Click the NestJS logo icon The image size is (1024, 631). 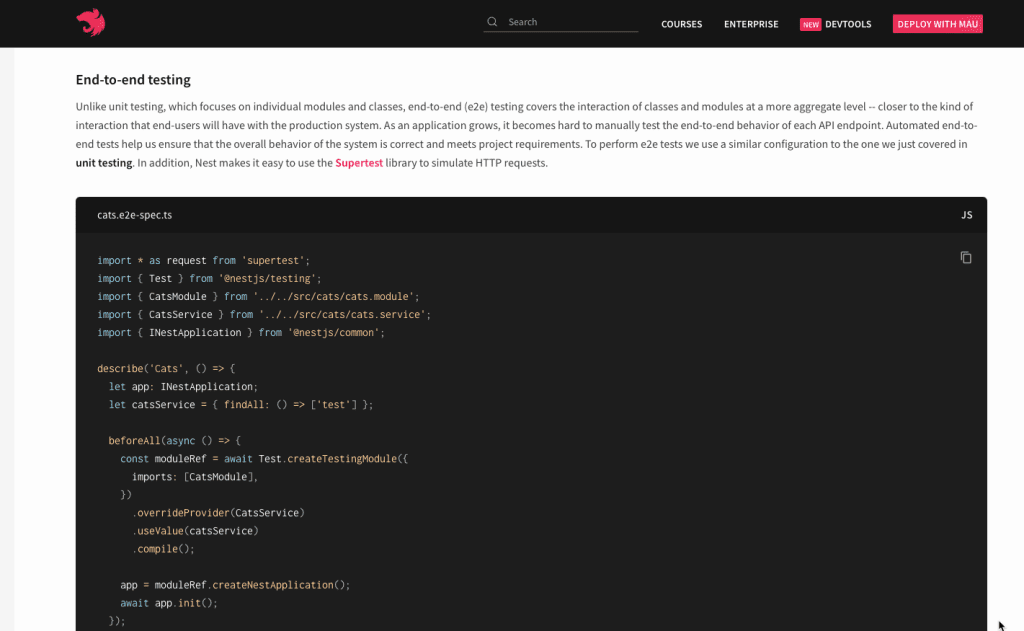tap(91, 23)
